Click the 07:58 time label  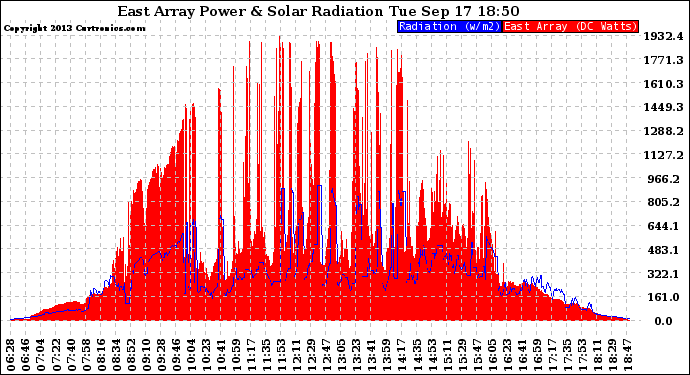86,354
